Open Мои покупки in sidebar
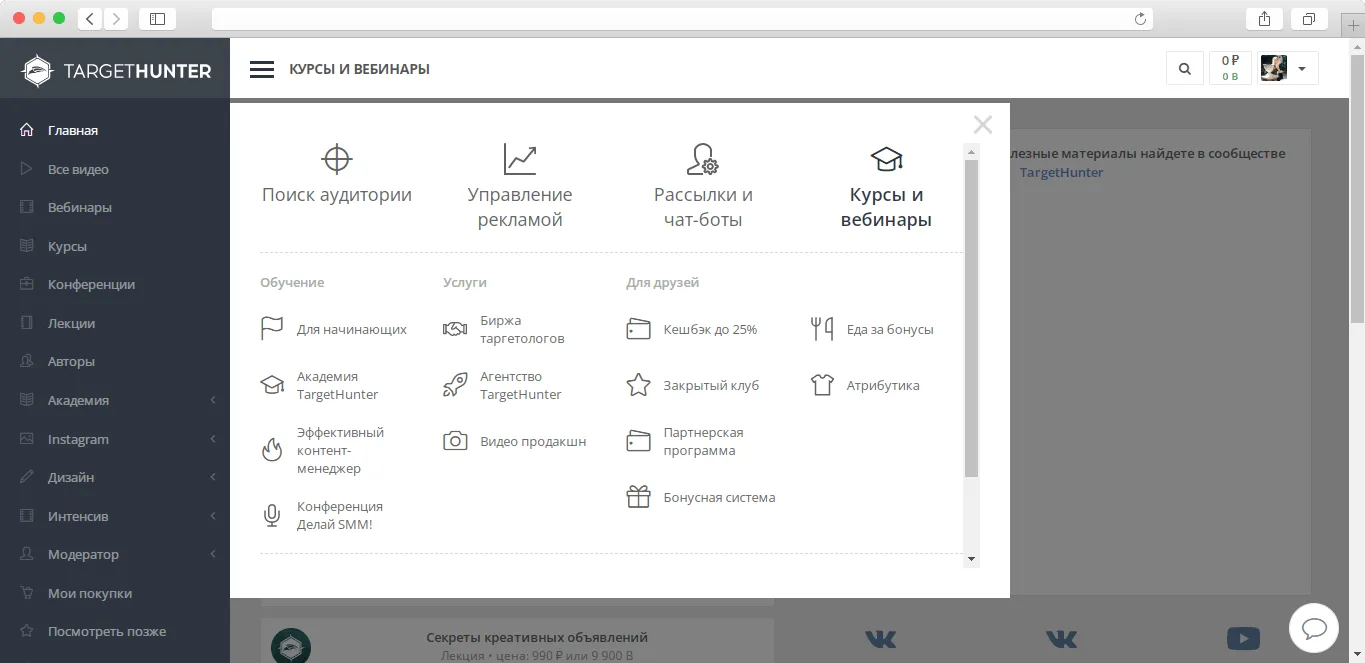1365x663 pixels. (90, 593)
